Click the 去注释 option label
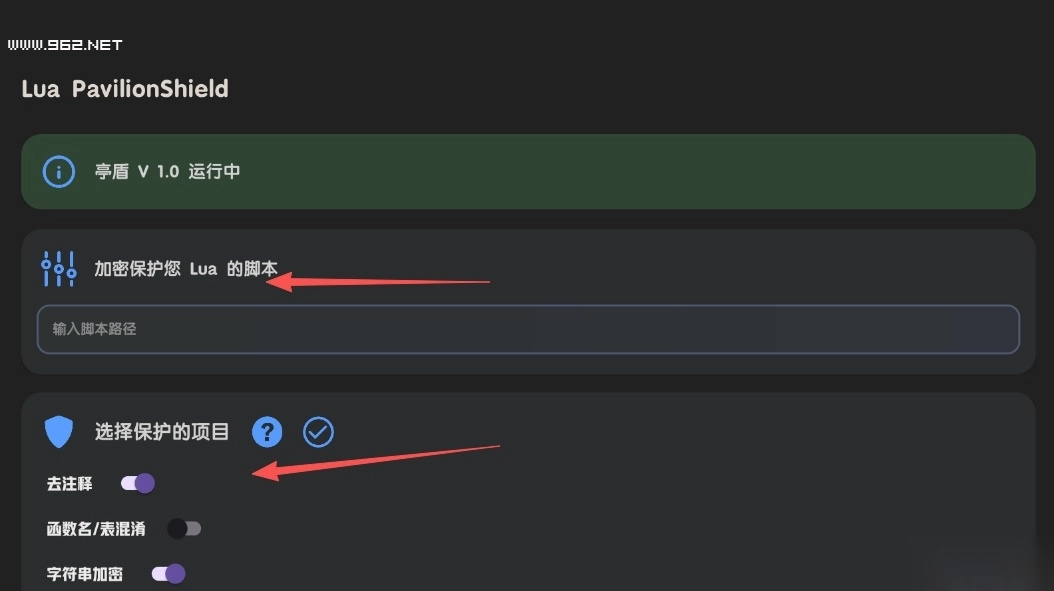The width and height of the screenshot is (1054, 591). click(69, 484)
